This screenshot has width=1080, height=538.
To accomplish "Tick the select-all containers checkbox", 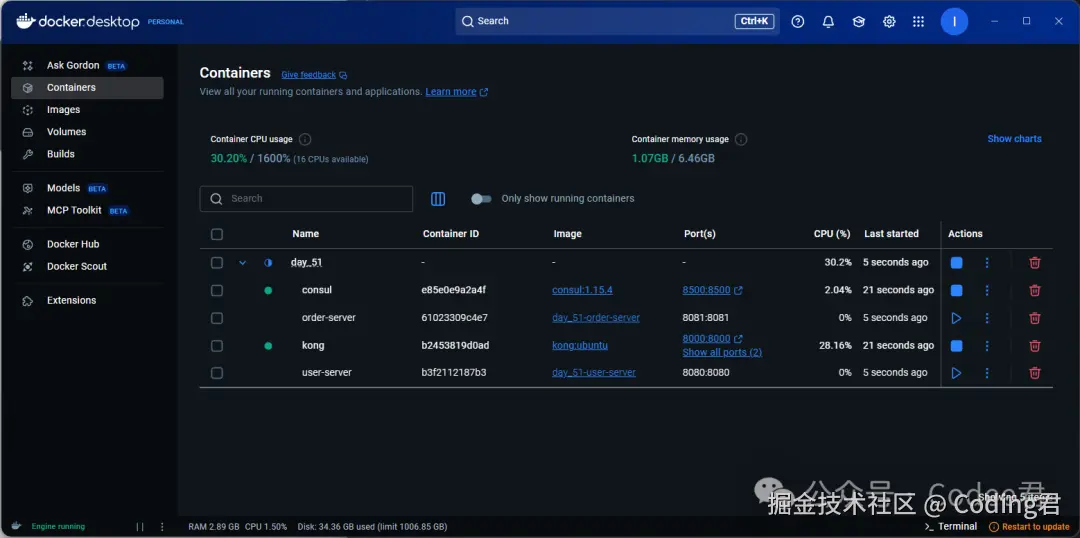I will [x=217, y=234].
